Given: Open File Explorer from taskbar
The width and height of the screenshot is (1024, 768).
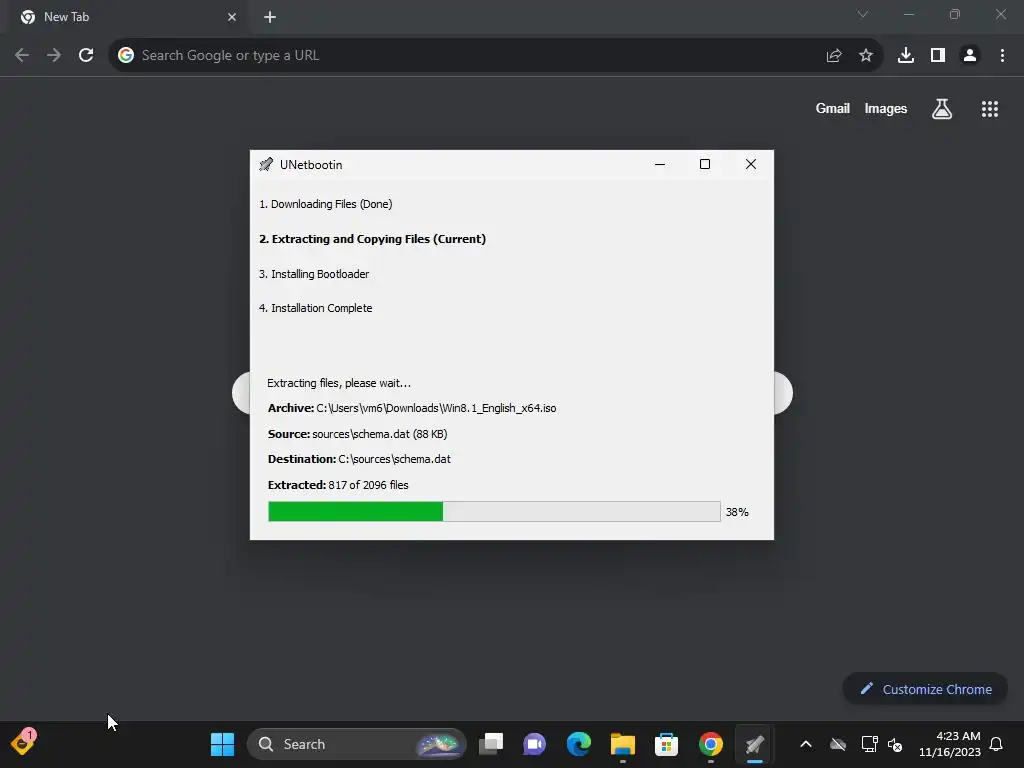Looking at the screenshot, I should (x=622, y=744).
